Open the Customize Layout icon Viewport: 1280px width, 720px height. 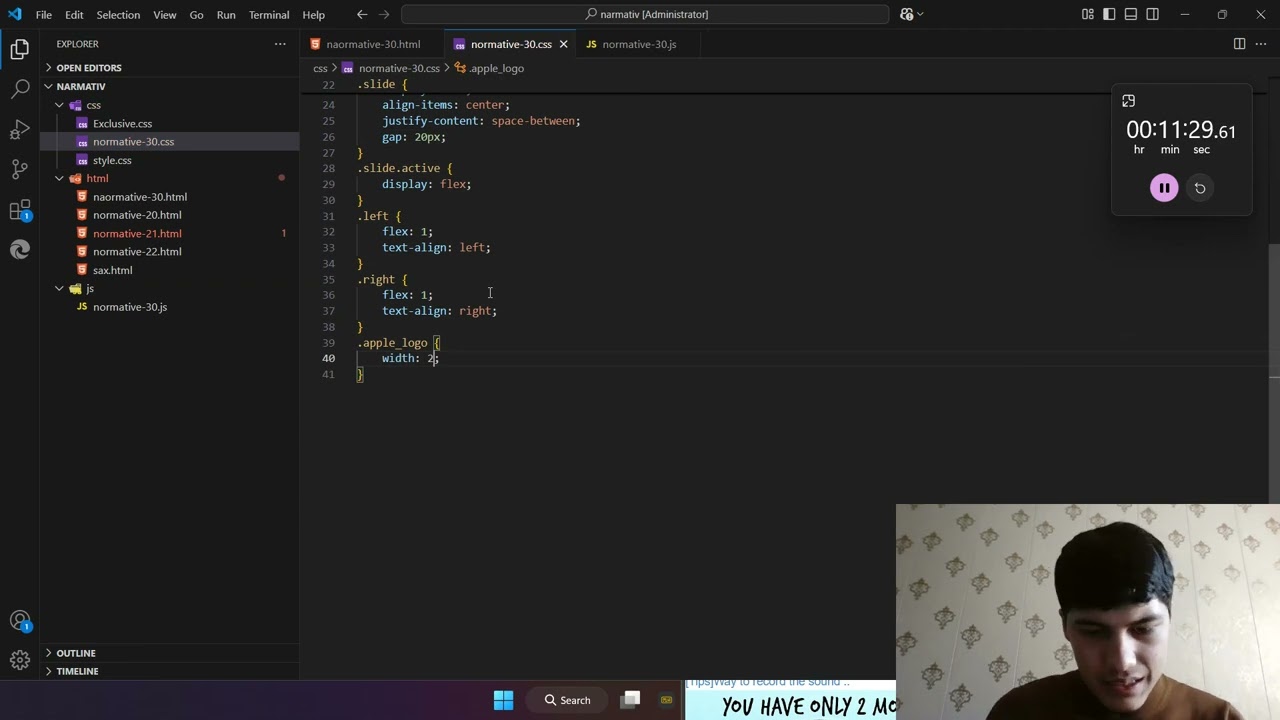(x=1088, y=14)
